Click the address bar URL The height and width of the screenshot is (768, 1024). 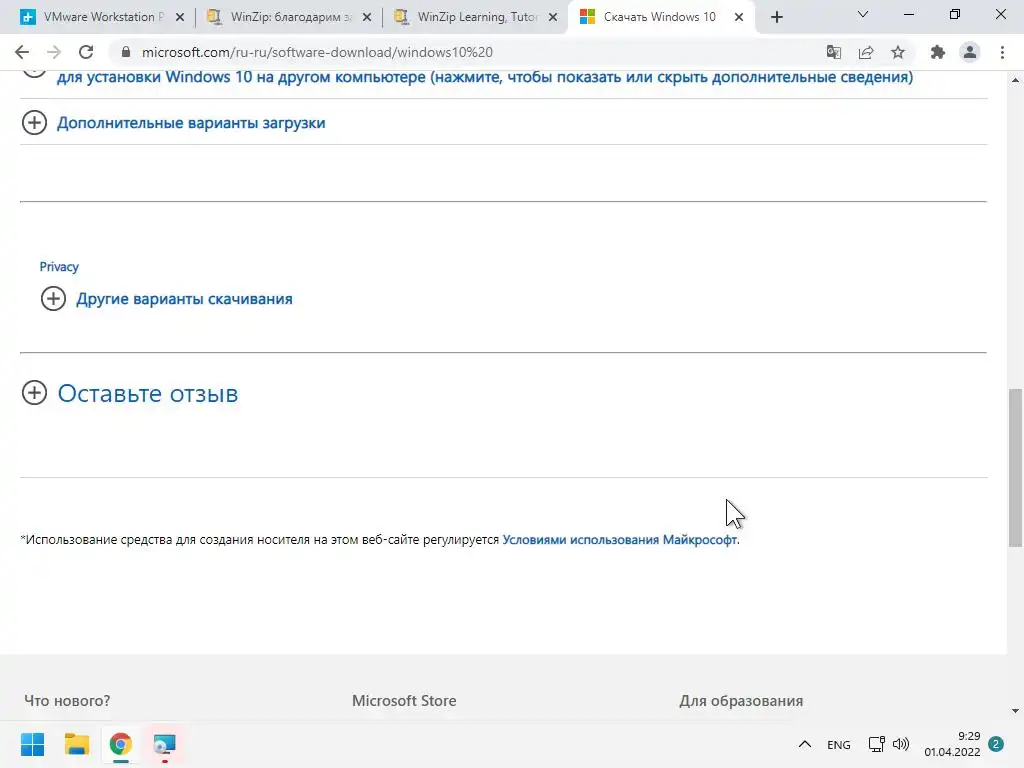[317, 52]
